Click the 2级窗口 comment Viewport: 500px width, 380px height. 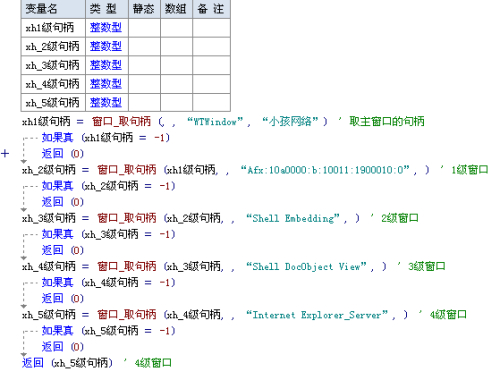(x=400, y=218)
